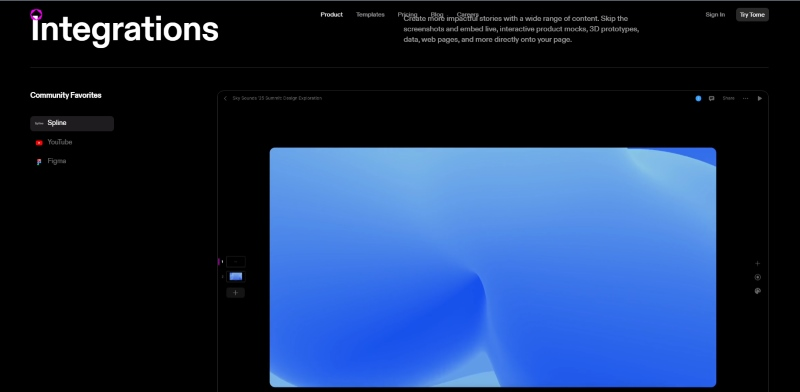800x392 pixels.
Task: Select the YouTube integration tab
Action: click(72, 142)
